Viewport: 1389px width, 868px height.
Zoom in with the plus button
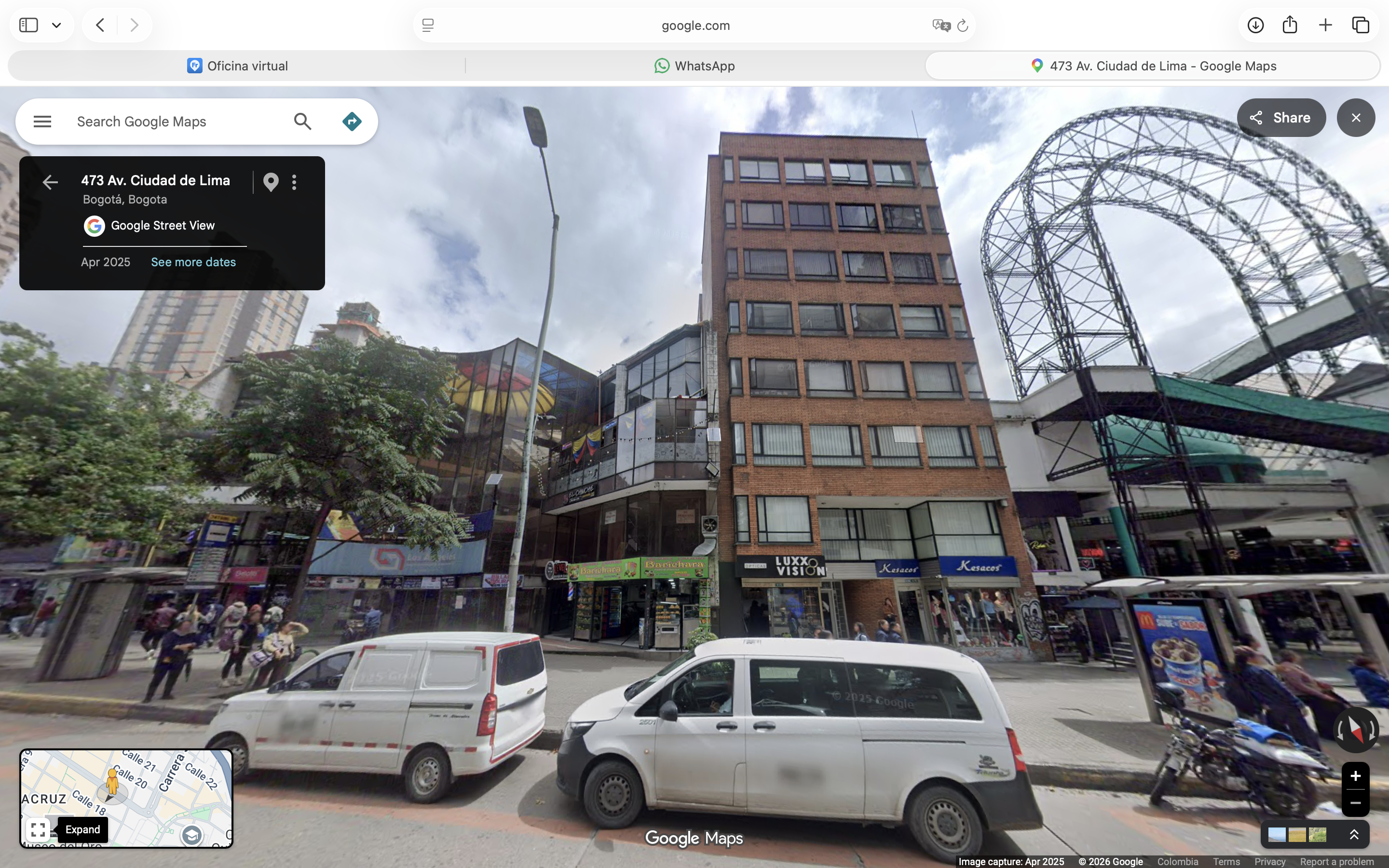1355,776
